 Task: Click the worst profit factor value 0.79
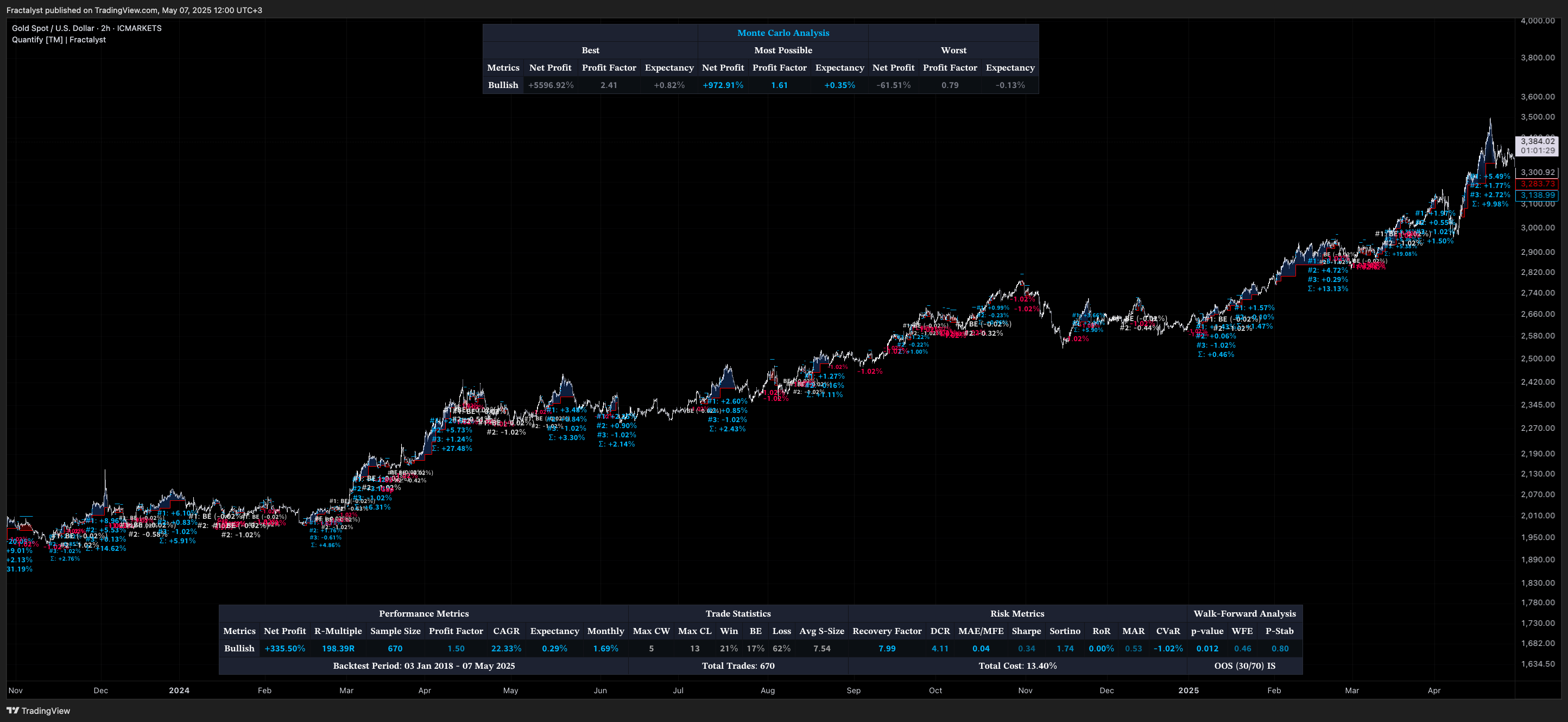click(x=950, y=85)
